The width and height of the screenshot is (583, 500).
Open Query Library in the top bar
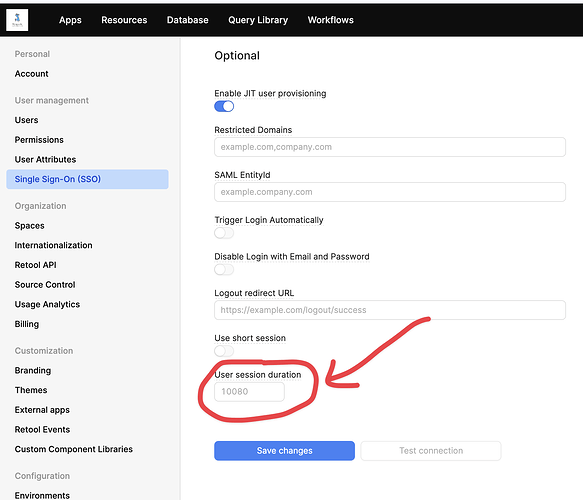point(258,20)
